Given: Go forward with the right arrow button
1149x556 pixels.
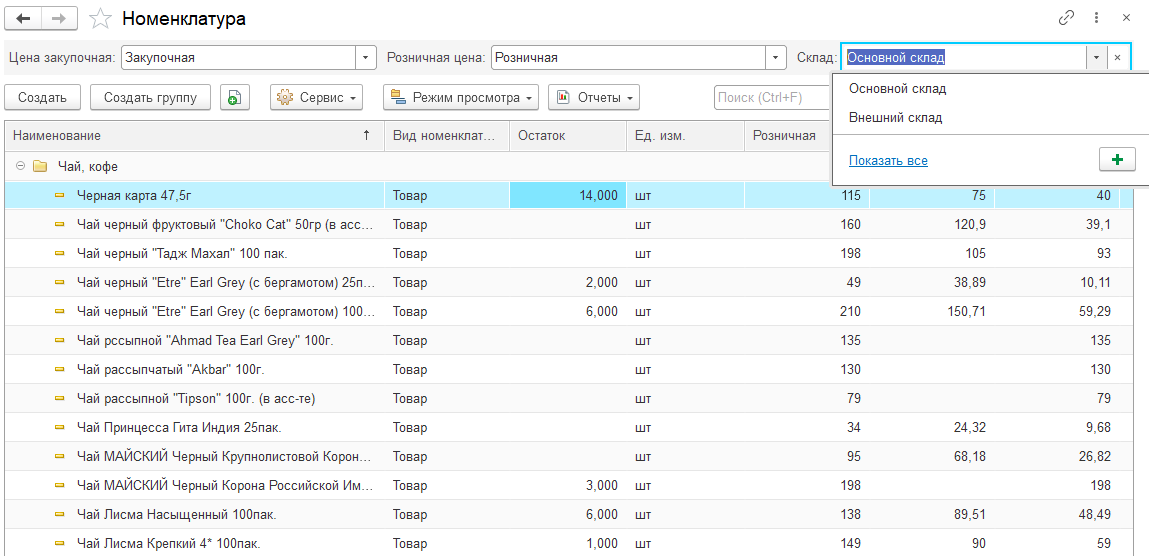Looking at the screenshot, I should click(x=60, y=19).
